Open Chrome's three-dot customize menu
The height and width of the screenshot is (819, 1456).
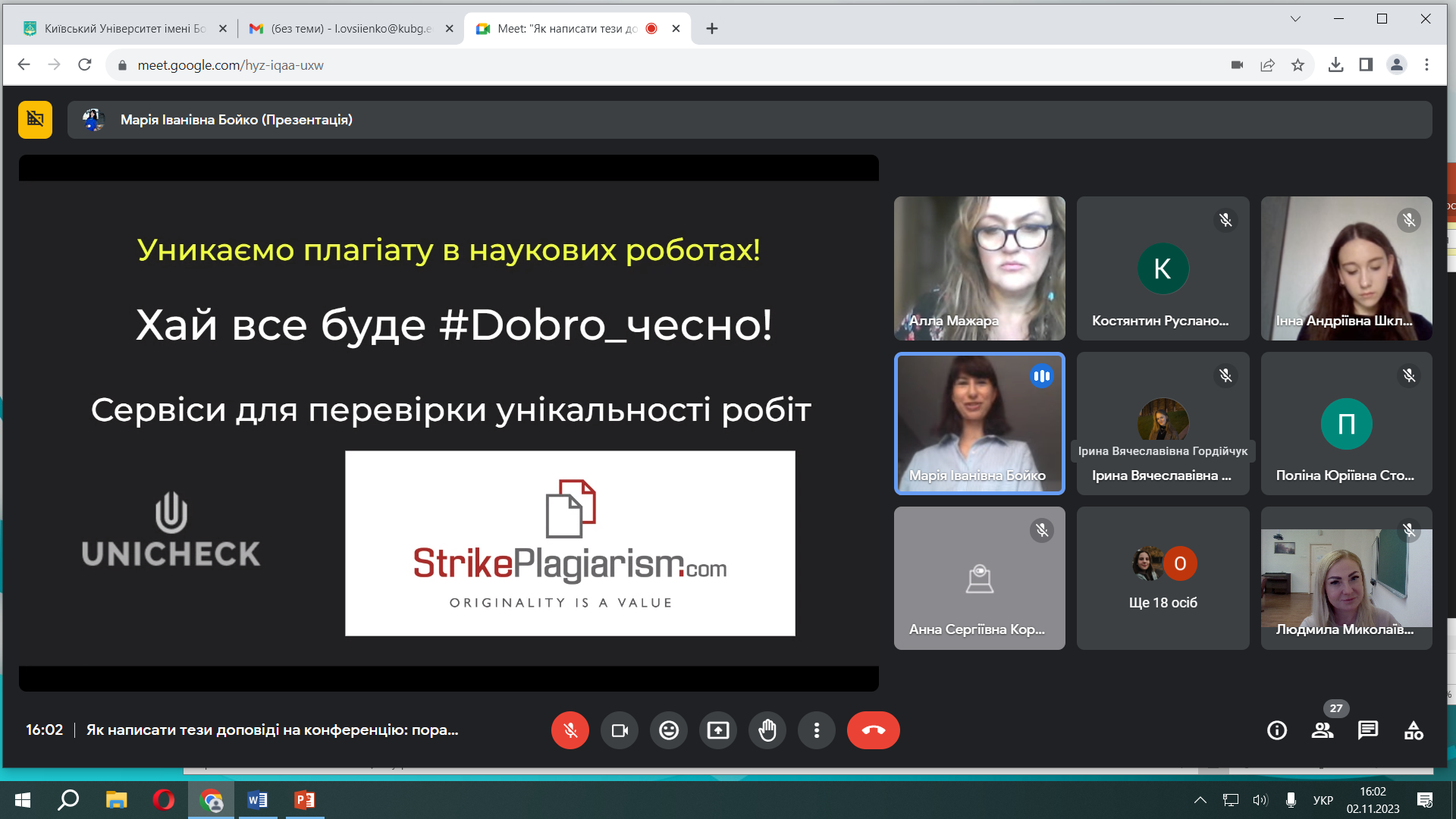pos(1426,65)
